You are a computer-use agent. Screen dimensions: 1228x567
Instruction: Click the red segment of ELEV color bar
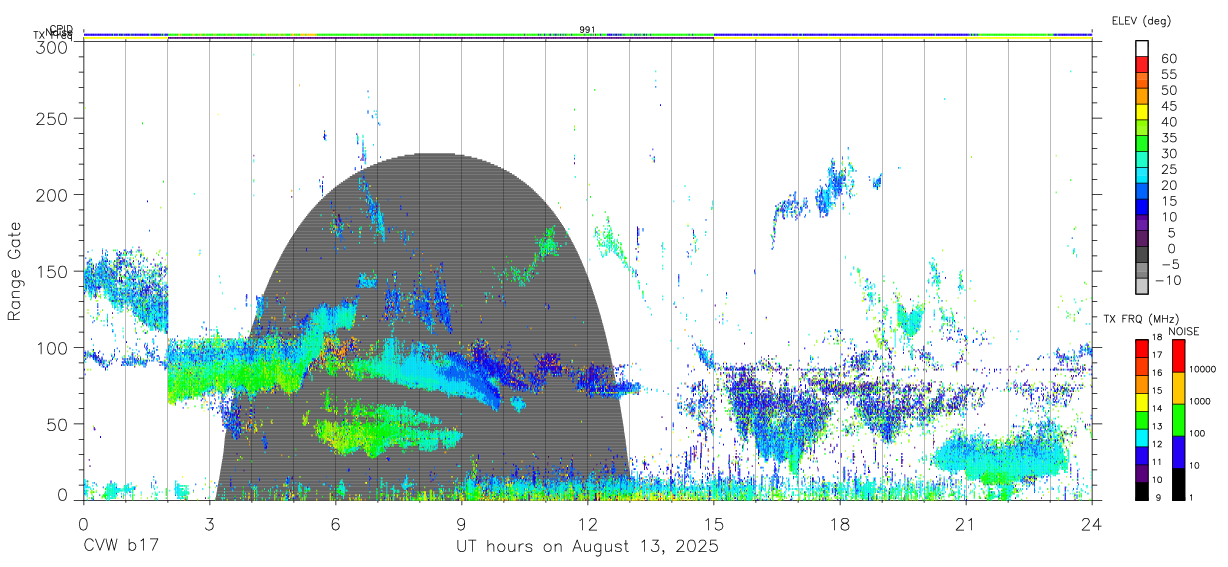[x=1142, y=64]
